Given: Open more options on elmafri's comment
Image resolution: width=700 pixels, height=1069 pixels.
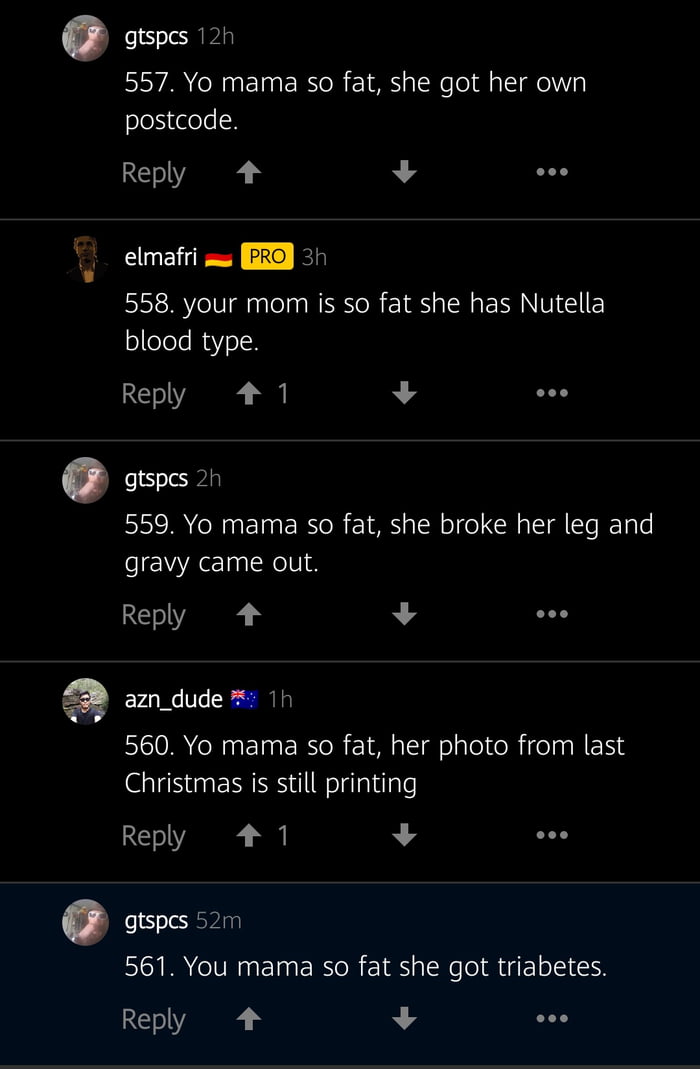Looking at the screenshot, I should [x=552, y=392].
